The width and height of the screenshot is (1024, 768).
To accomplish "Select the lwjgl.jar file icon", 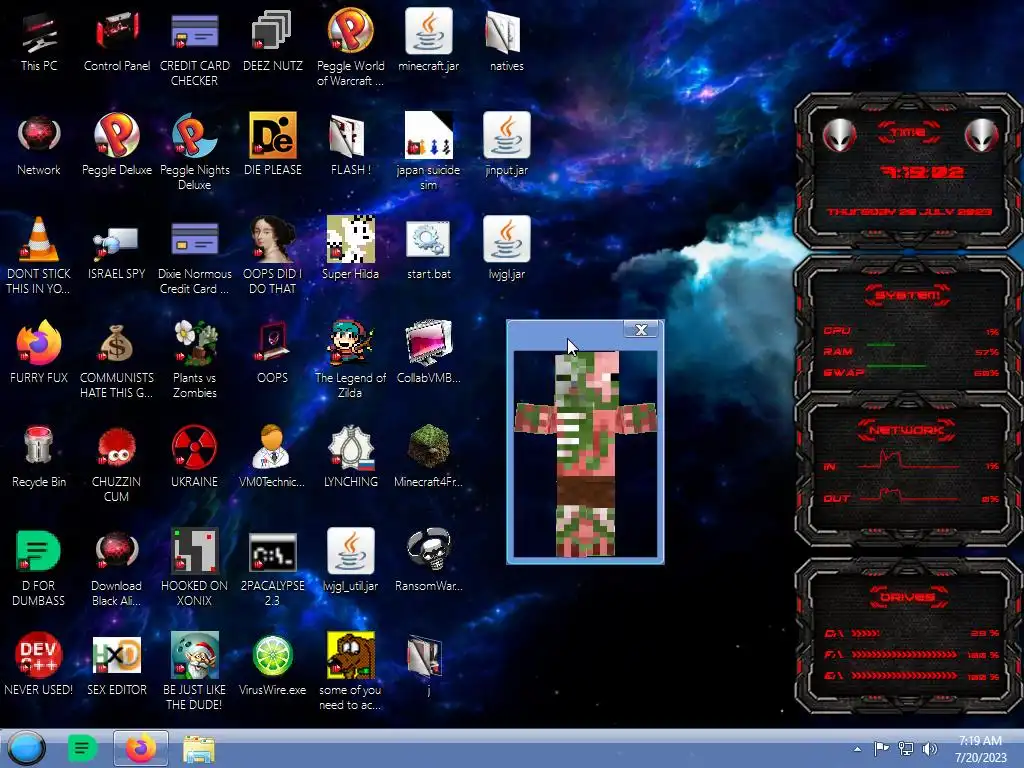I will tap(506, 249).
